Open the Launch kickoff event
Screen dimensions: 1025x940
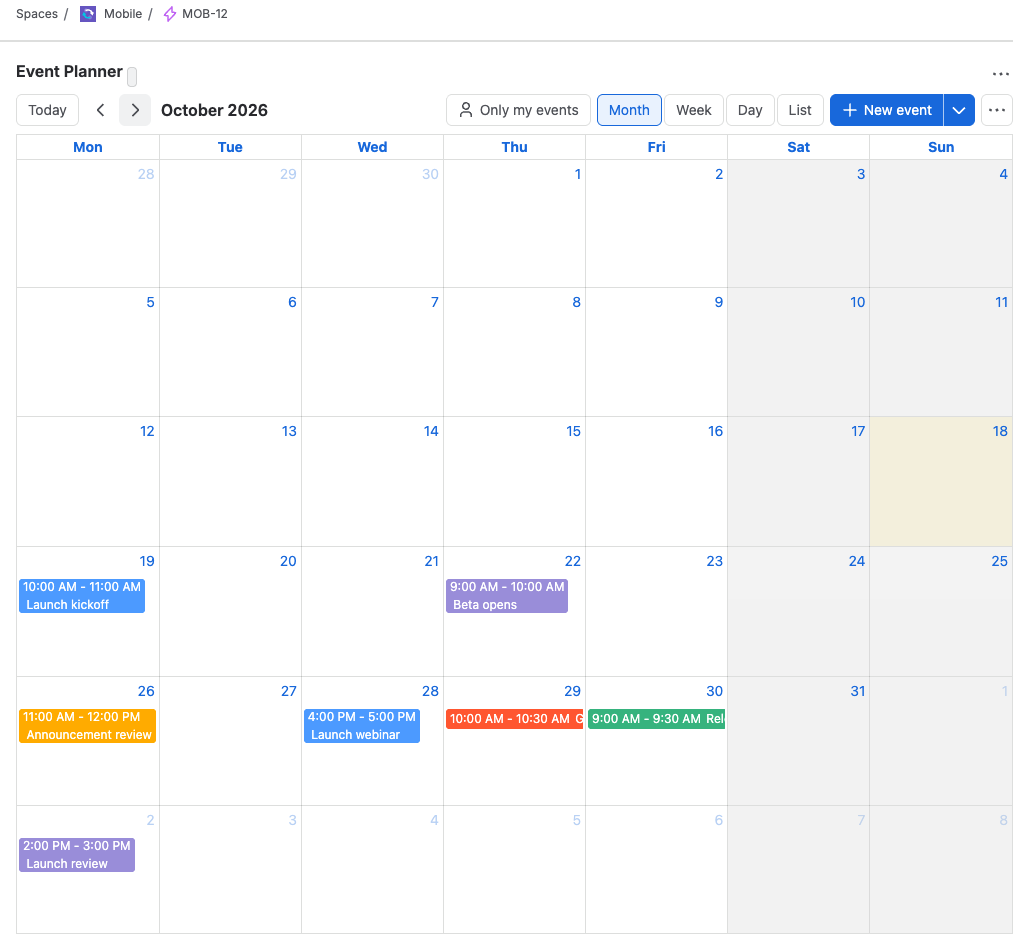tap(82, 596)
